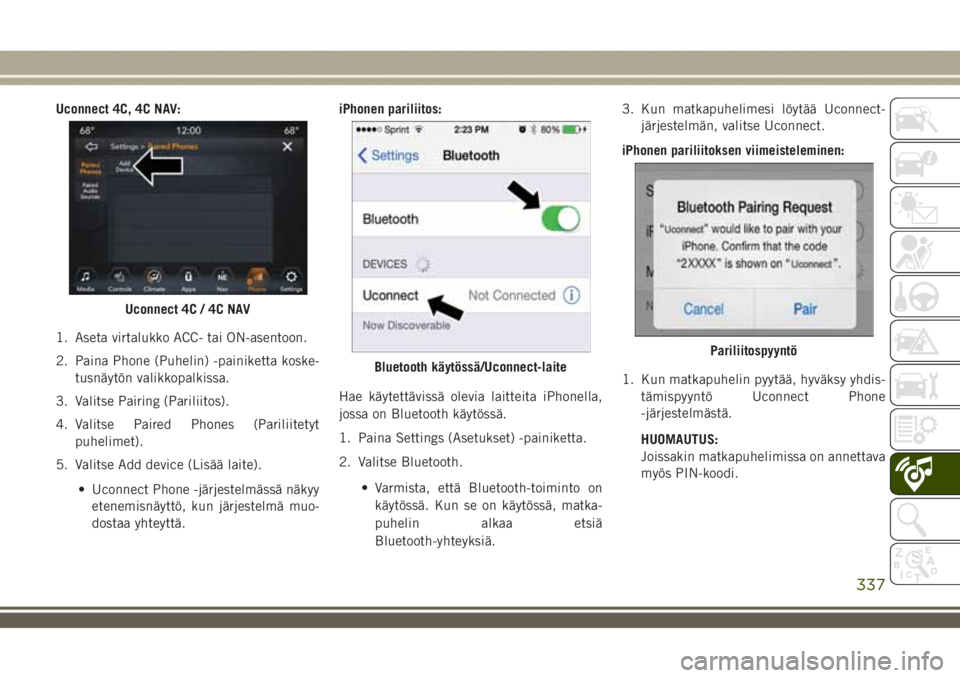
Task: Open Controls in Uconnect bottom bar
Action: pos(120,281)
